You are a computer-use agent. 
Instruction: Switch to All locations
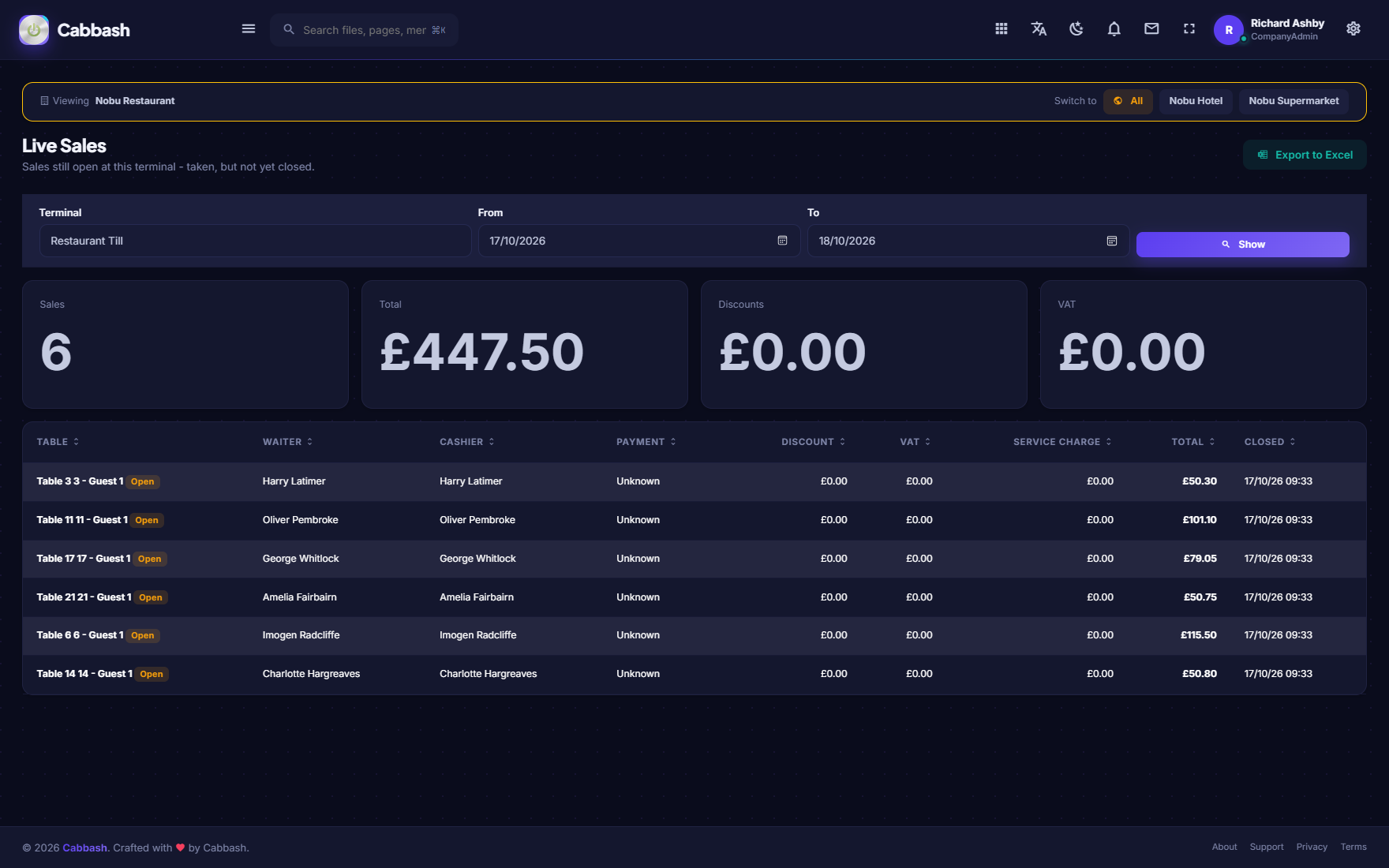(x=1128, y=101)
